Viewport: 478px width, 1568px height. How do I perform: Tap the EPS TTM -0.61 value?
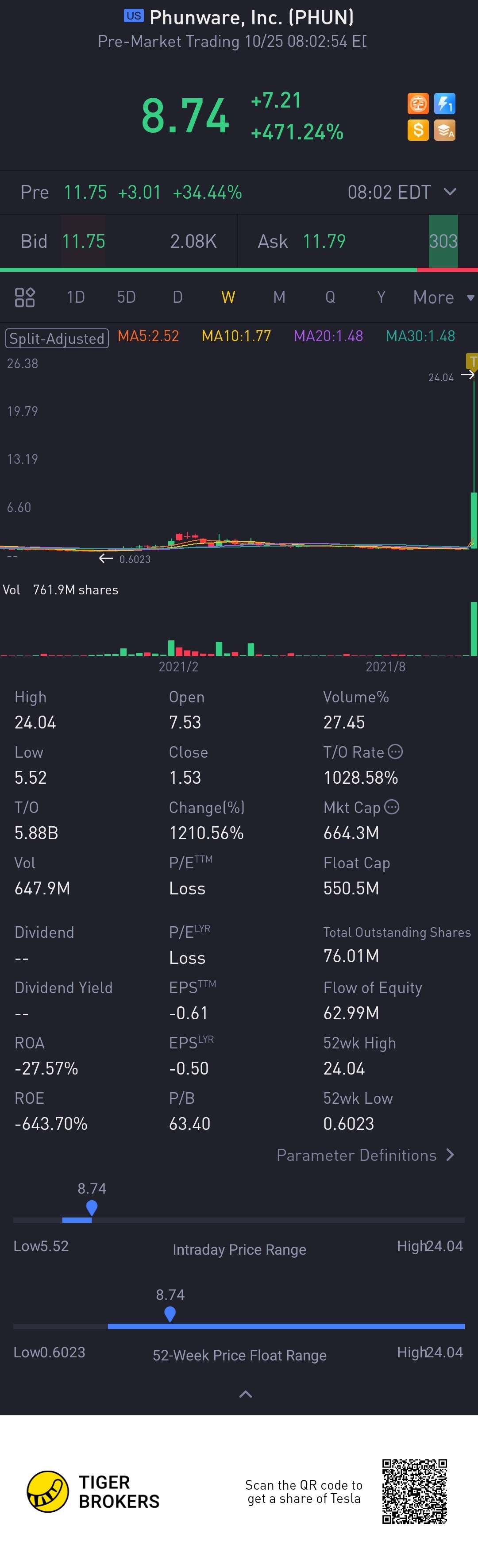pos(188,1013)
